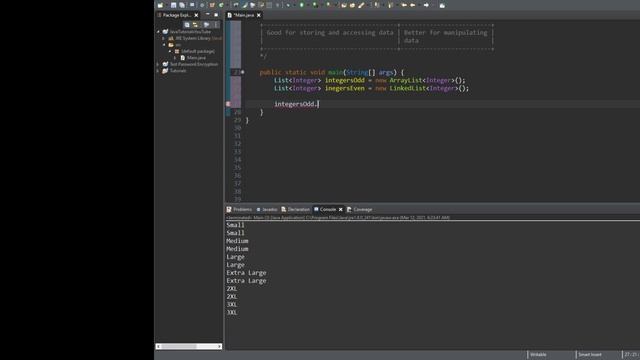Image resolution: width=640 pixels, height=360 pixels.
Task: Click the Save All toolbar icon
Action: 182,5
